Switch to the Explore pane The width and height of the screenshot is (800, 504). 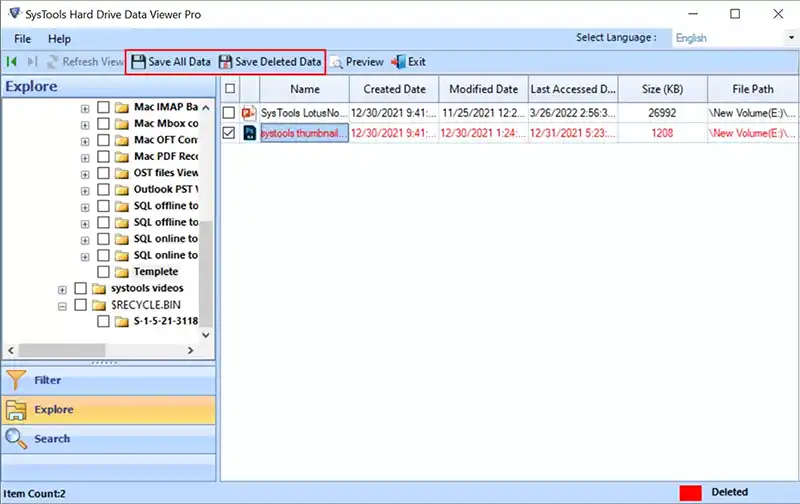click(109, 410)
